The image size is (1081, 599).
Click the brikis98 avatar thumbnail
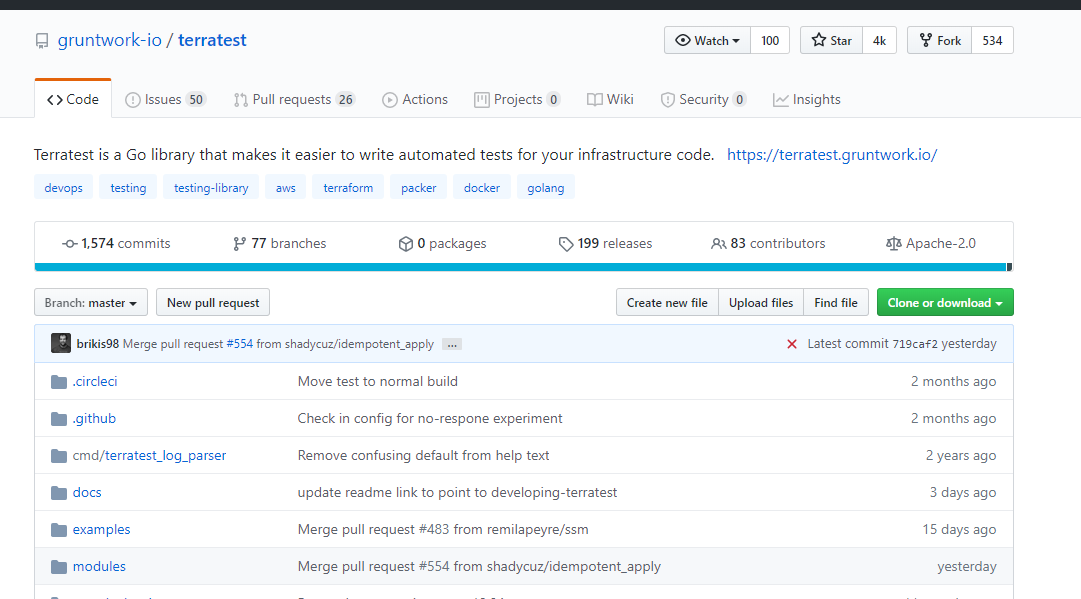coord(61,343)
